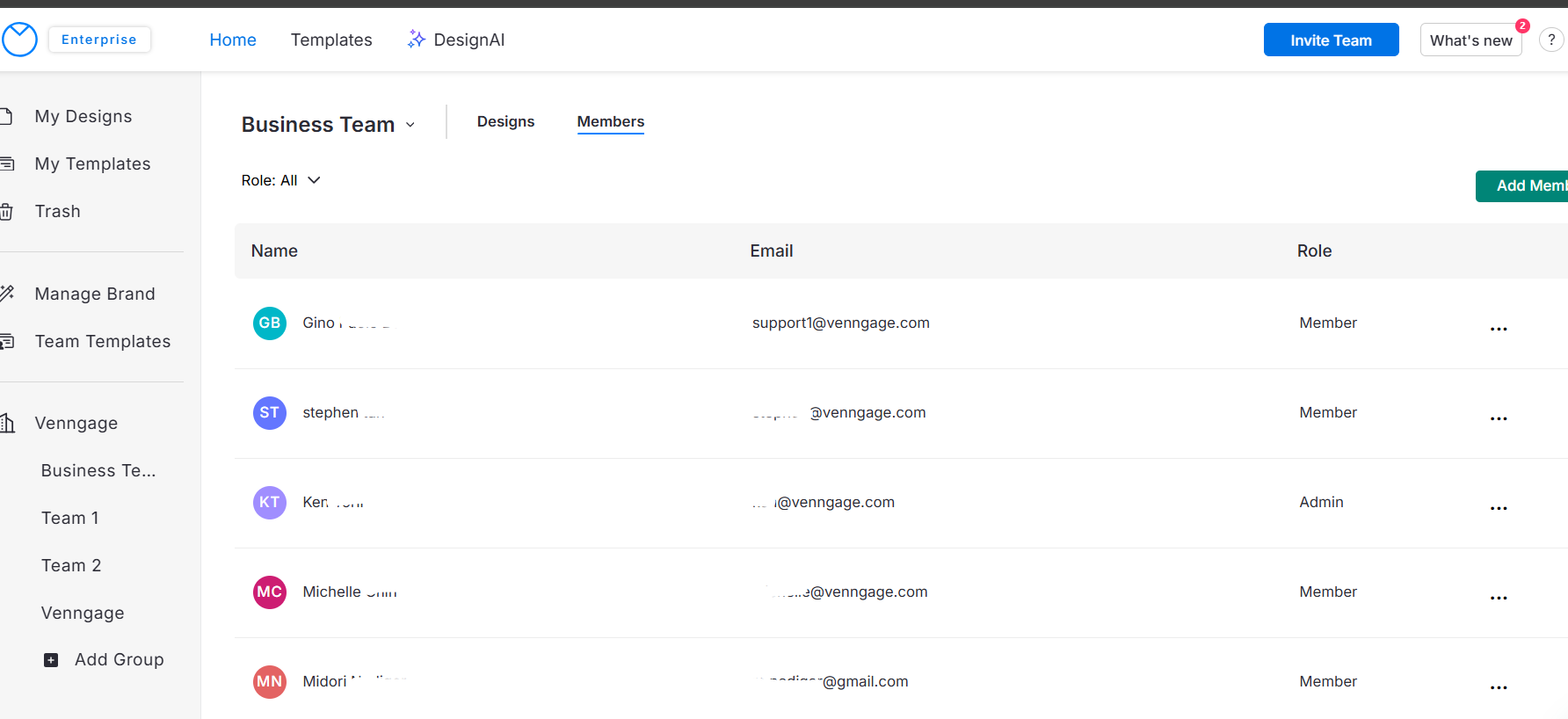
Task: Open more options for Michelle's row
Action: click(1499, 598)
